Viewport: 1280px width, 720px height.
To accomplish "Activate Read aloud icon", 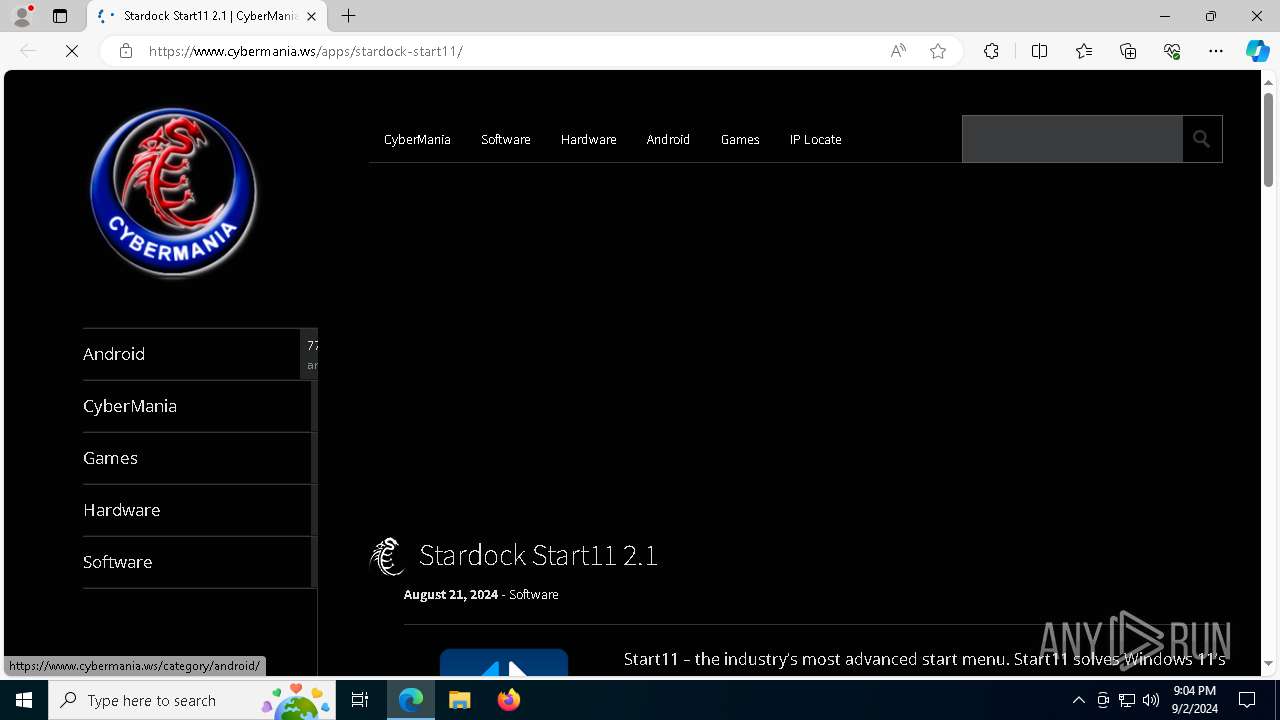I will [x=898, y=51].
